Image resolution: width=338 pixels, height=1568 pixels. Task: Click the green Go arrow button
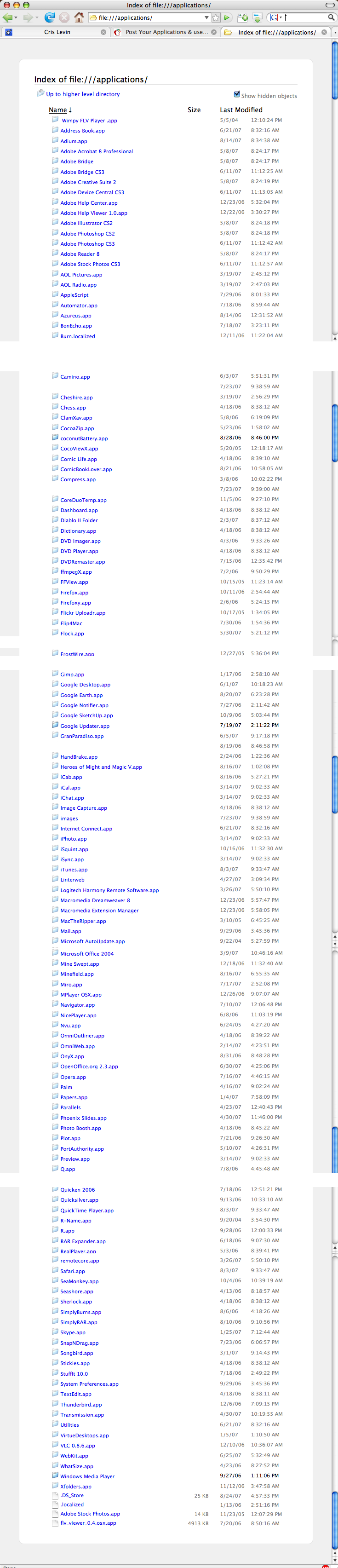[227, 17]
